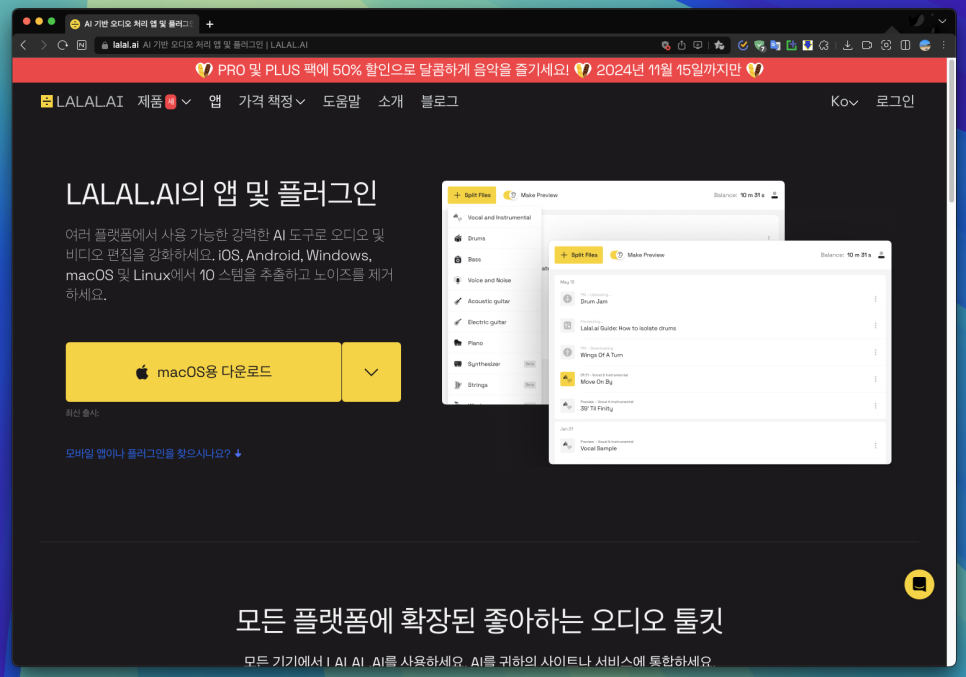Click the green plus-square extension icon

[791, 45]
